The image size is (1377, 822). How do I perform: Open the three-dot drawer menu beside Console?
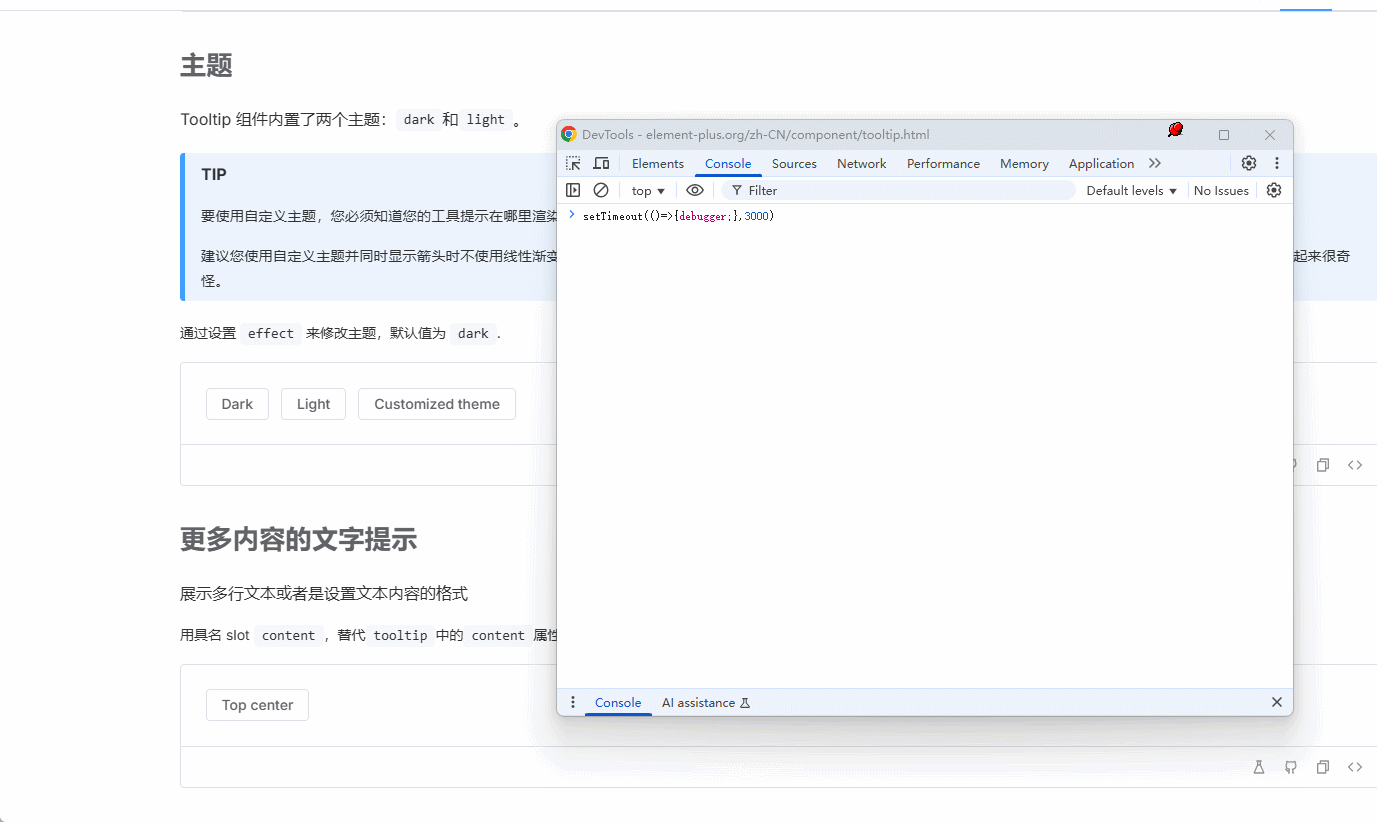click(x=573, y=702)
